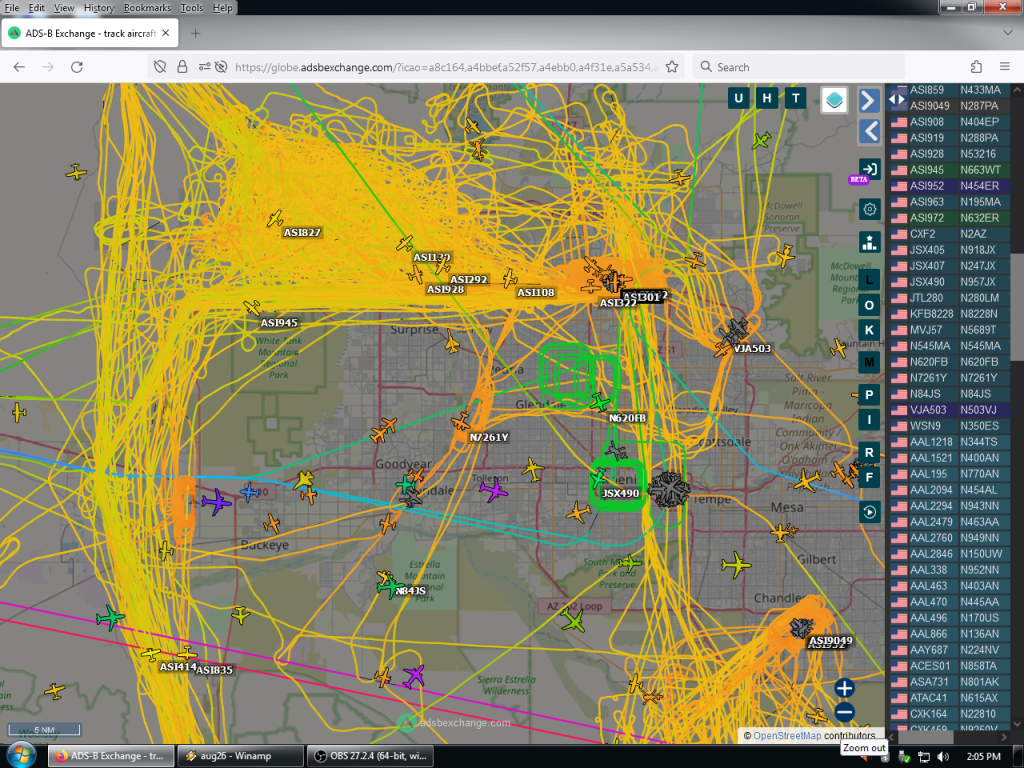Toggle the I map option
Screen dimensions: 1024x768
click(869, 419)
